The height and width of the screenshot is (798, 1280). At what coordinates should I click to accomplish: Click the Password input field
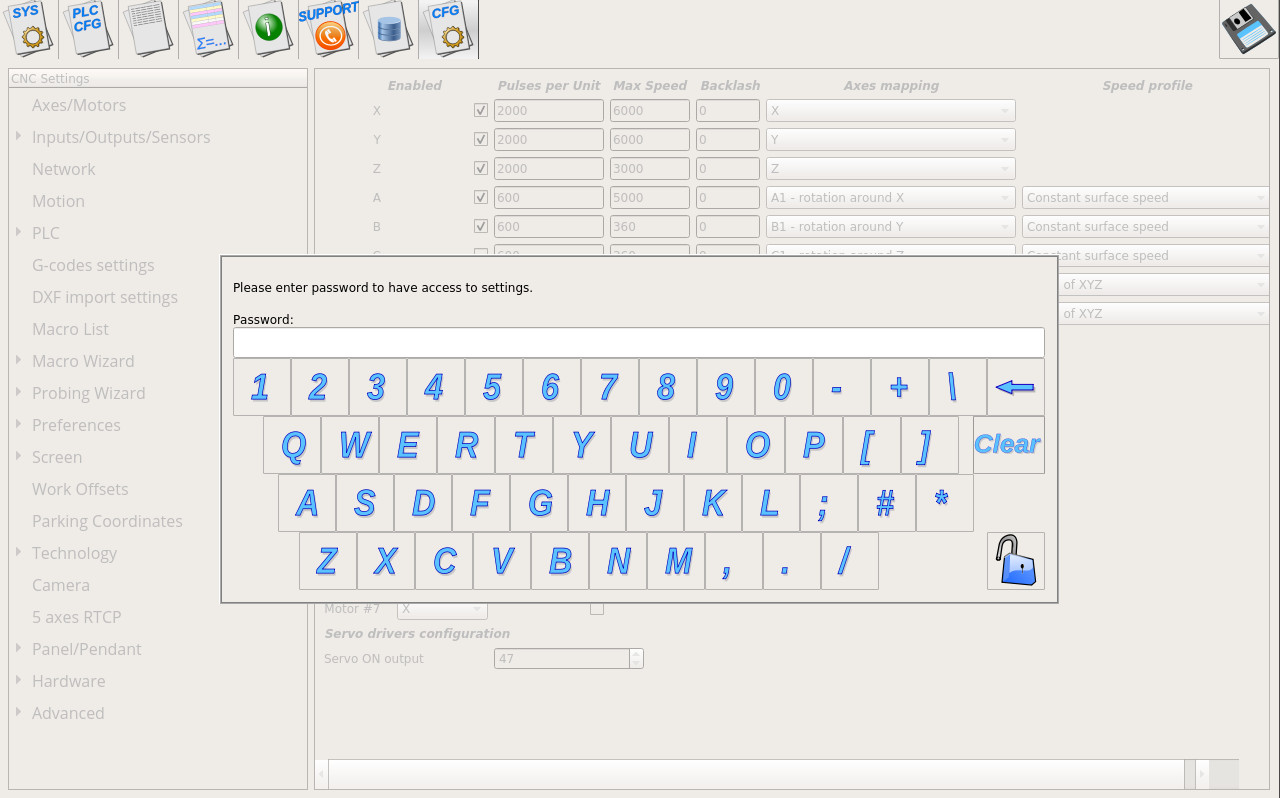(638, 342)
